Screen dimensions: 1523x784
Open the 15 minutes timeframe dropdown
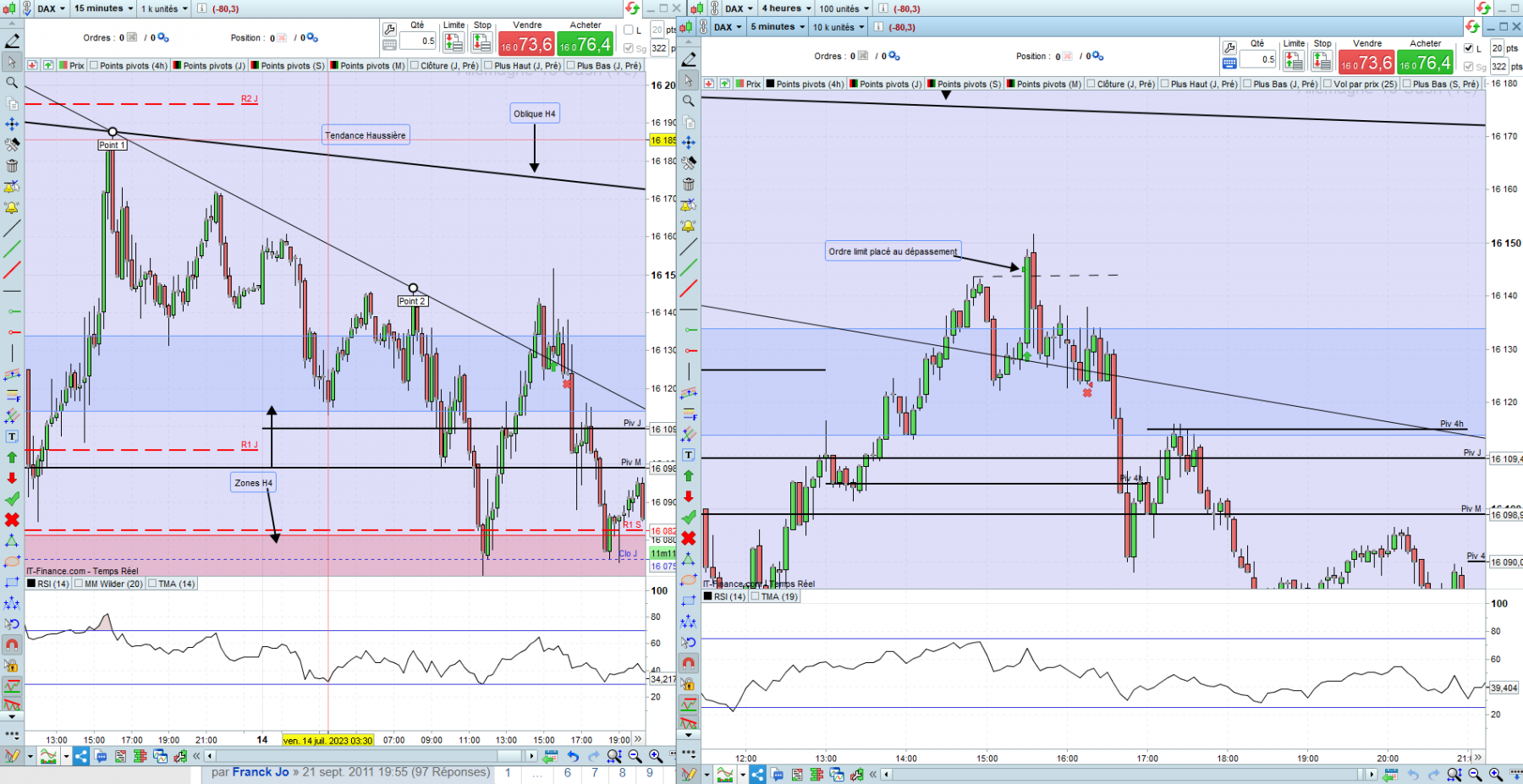click(103, 8)
